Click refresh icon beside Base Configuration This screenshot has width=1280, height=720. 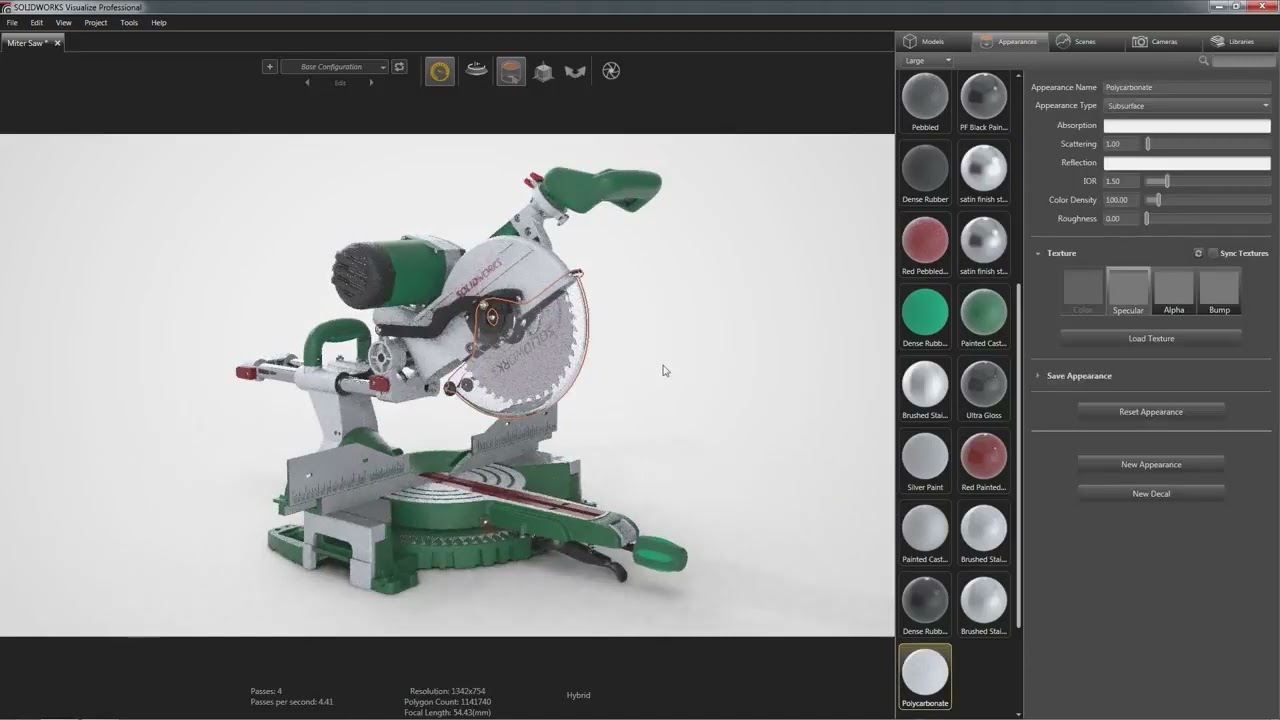pyautogui.click(x=399, y=67)
